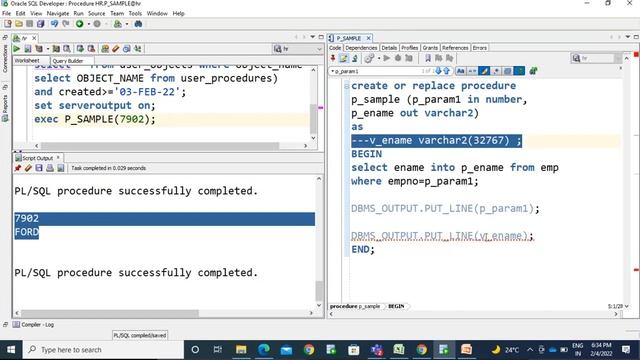Open the Compiler - Log panel
Viewport: 640px width, 360px height.
point(33,324)
